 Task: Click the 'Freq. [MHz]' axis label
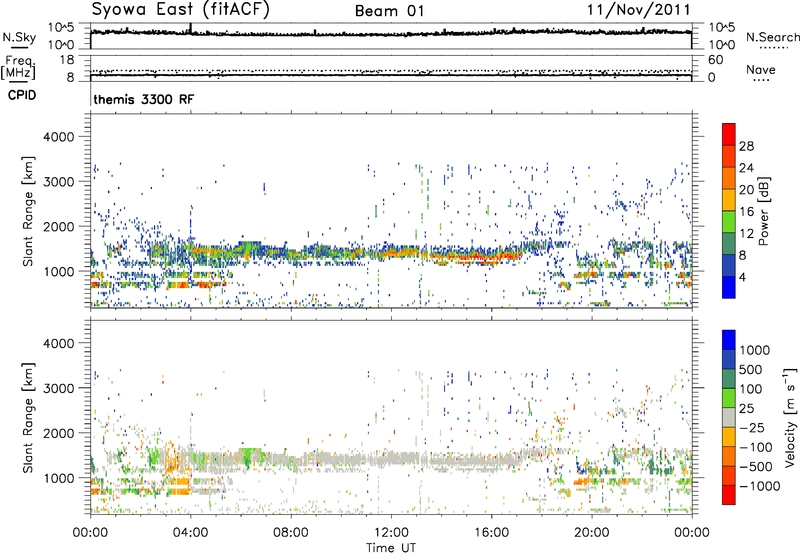pyautogui.click(x=19, y=67)
